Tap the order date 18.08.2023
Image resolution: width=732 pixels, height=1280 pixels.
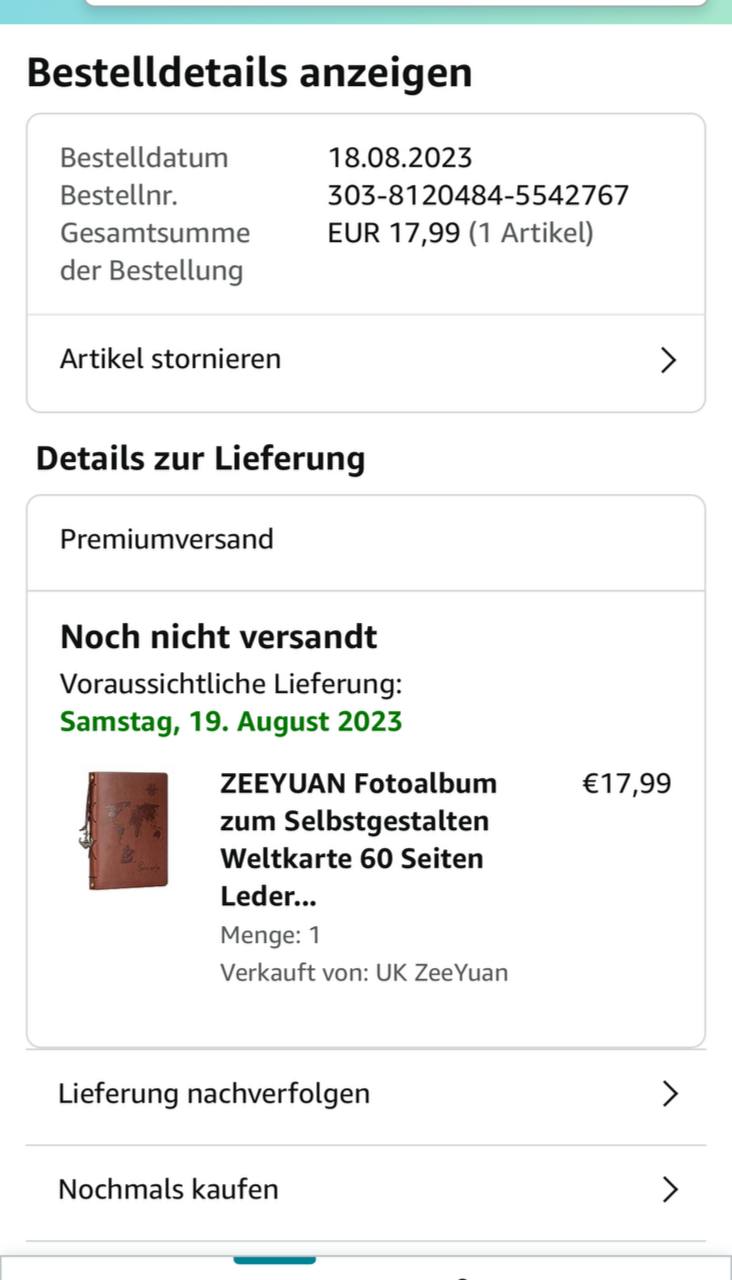pos(400,158)
